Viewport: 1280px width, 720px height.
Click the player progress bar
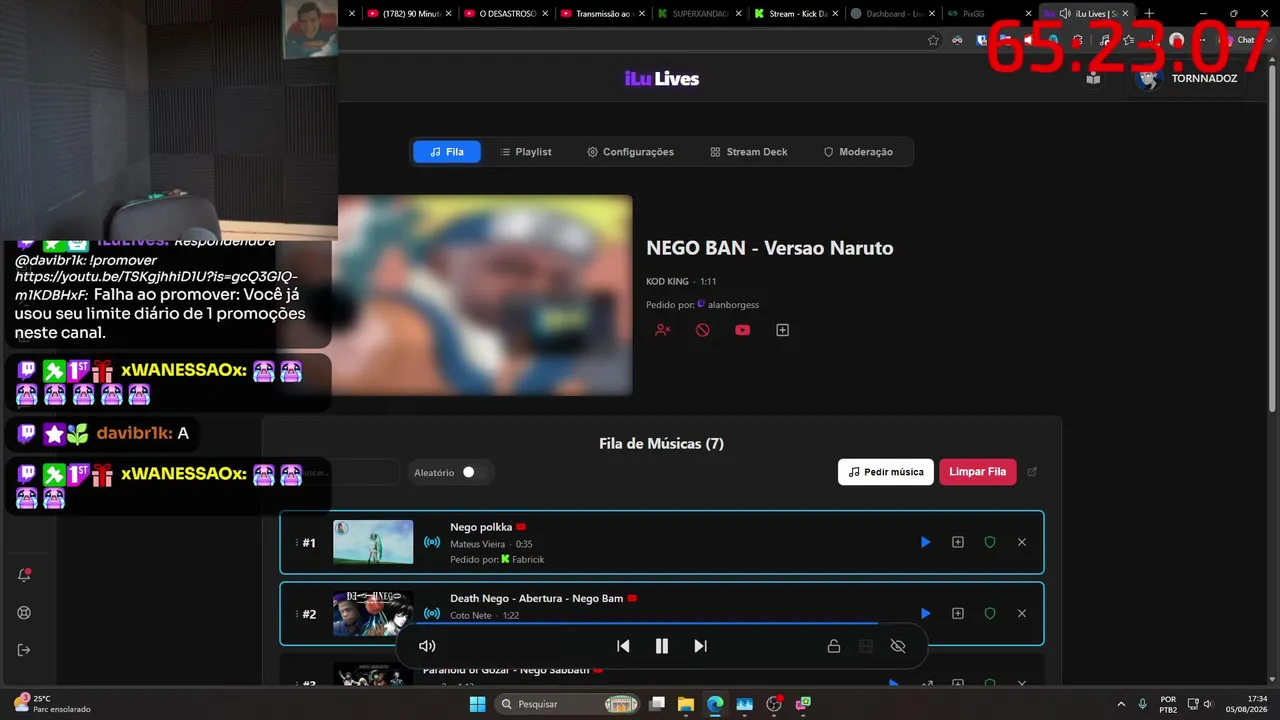coord(661,623)
